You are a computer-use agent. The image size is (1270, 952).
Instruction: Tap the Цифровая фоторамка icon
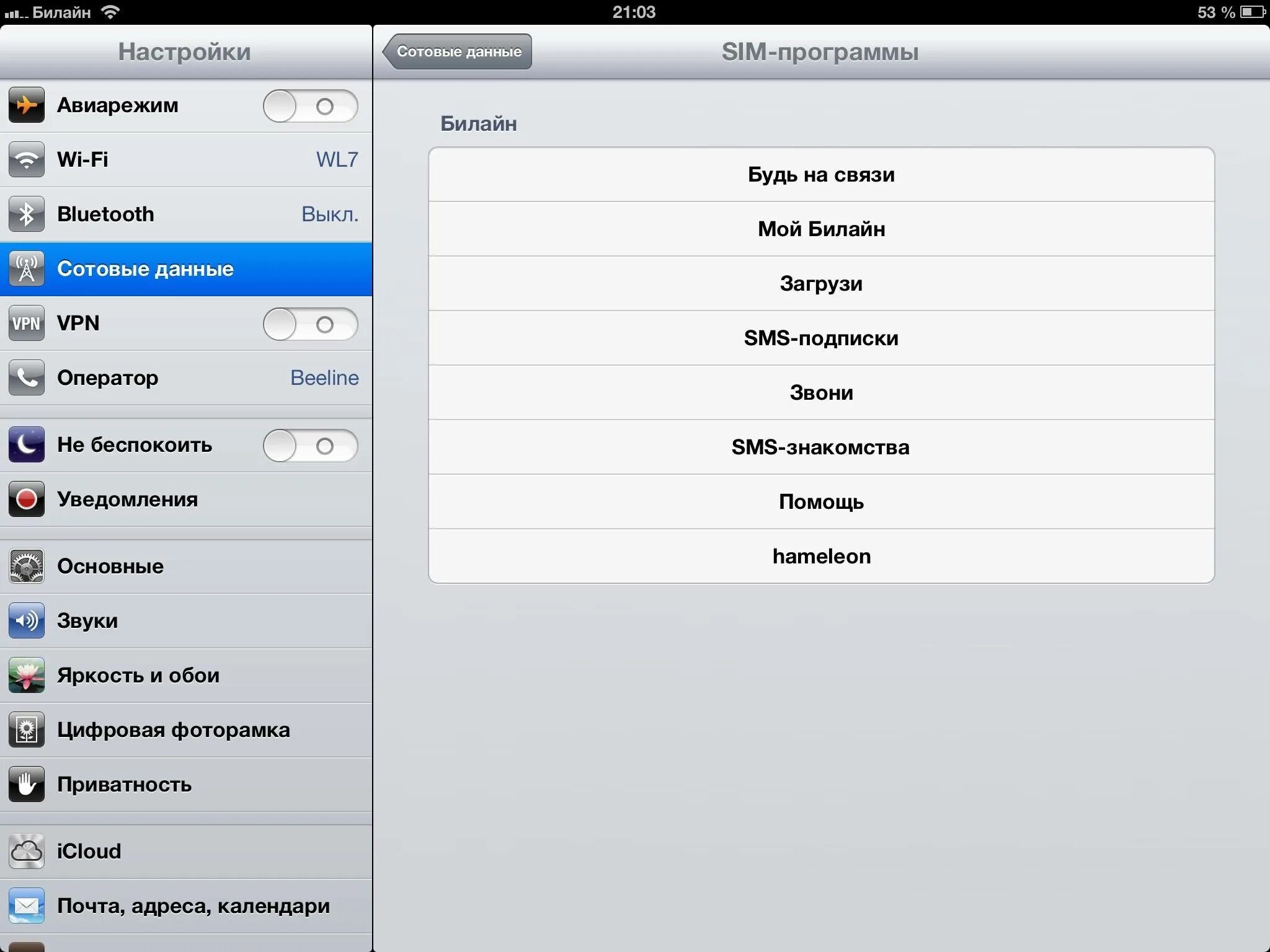tap(26, 729)
